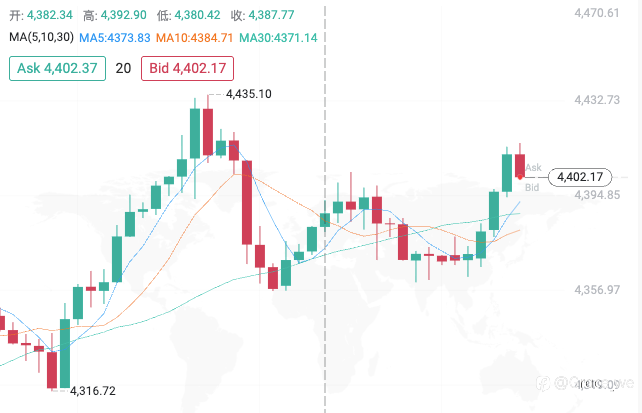Select the 4,394.85 price axis label
The height and width of the screenshot is (413, 642).
pyautogui.click(x=597, y=195)
